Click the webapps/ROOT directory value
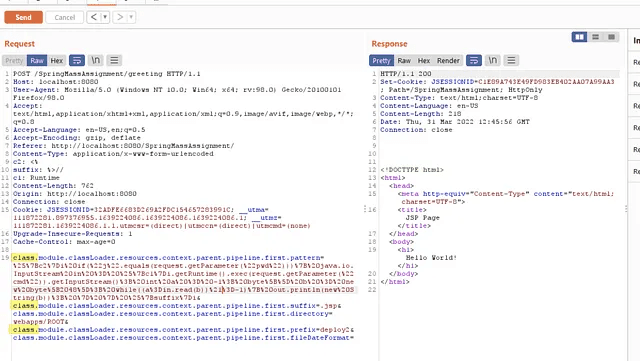640x361 pixels. coord(38,322)
